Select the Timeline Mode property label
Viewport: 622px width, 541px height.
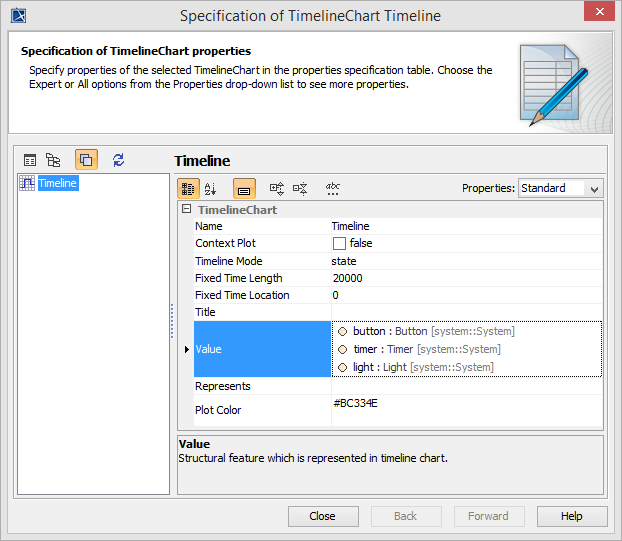tap(228, 261)
